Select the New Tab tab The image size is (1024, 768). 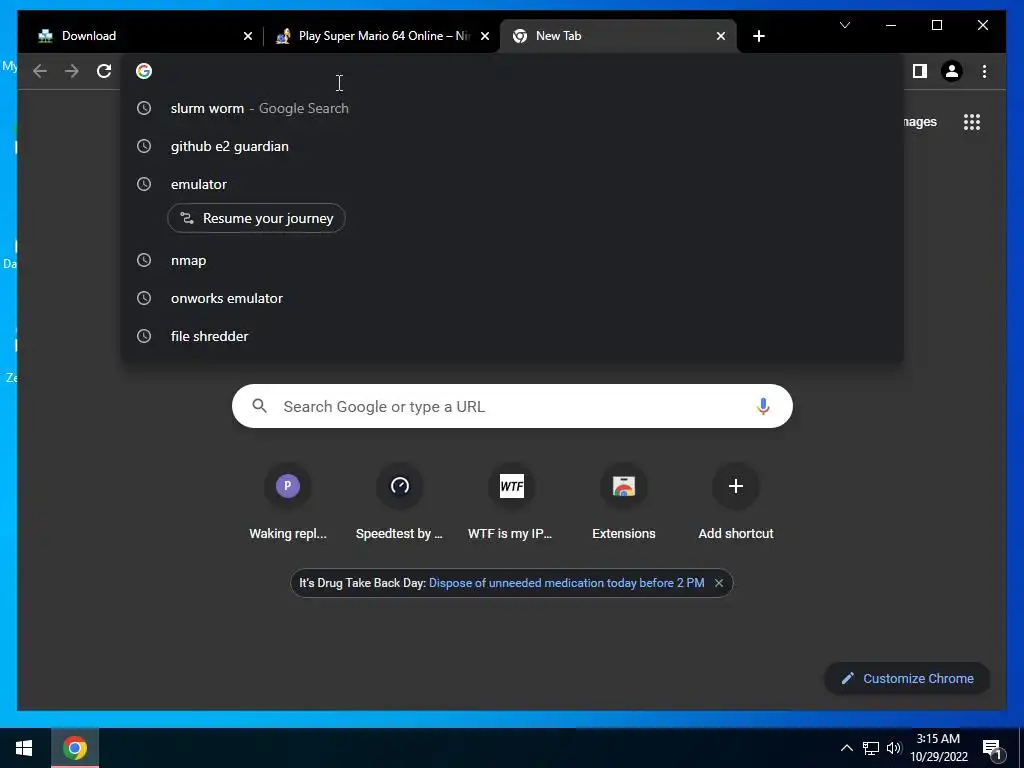(618, 36)
